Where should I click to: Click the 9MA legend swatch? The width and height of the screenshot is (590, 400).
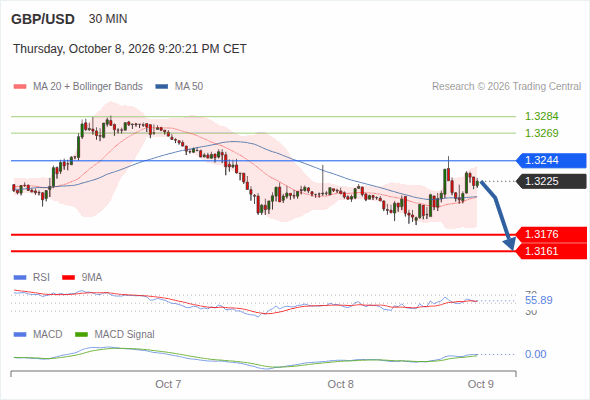(68, 278)
